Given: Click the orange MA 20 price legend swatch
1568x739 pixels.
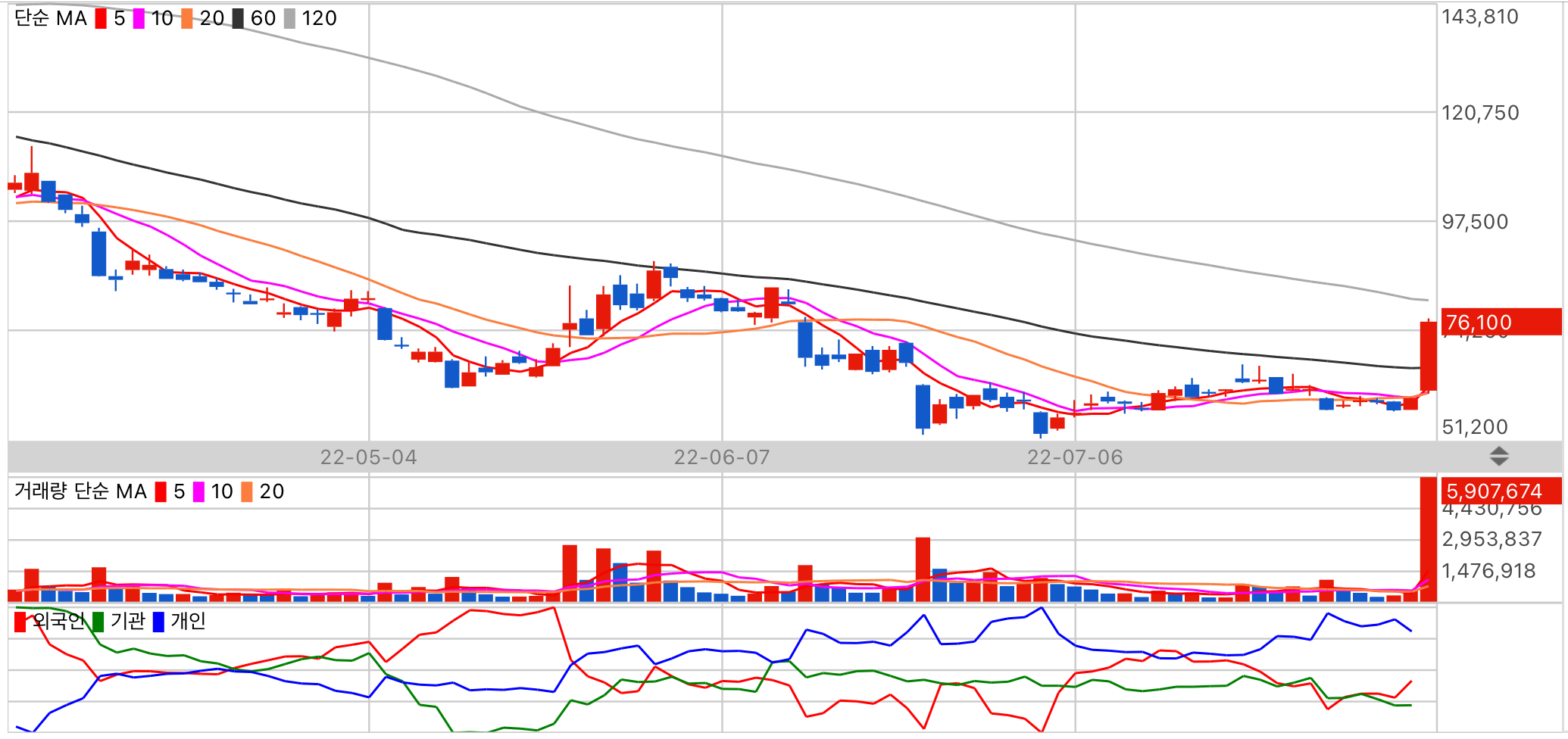Looking at the screenshot, I should click(187, 19).
